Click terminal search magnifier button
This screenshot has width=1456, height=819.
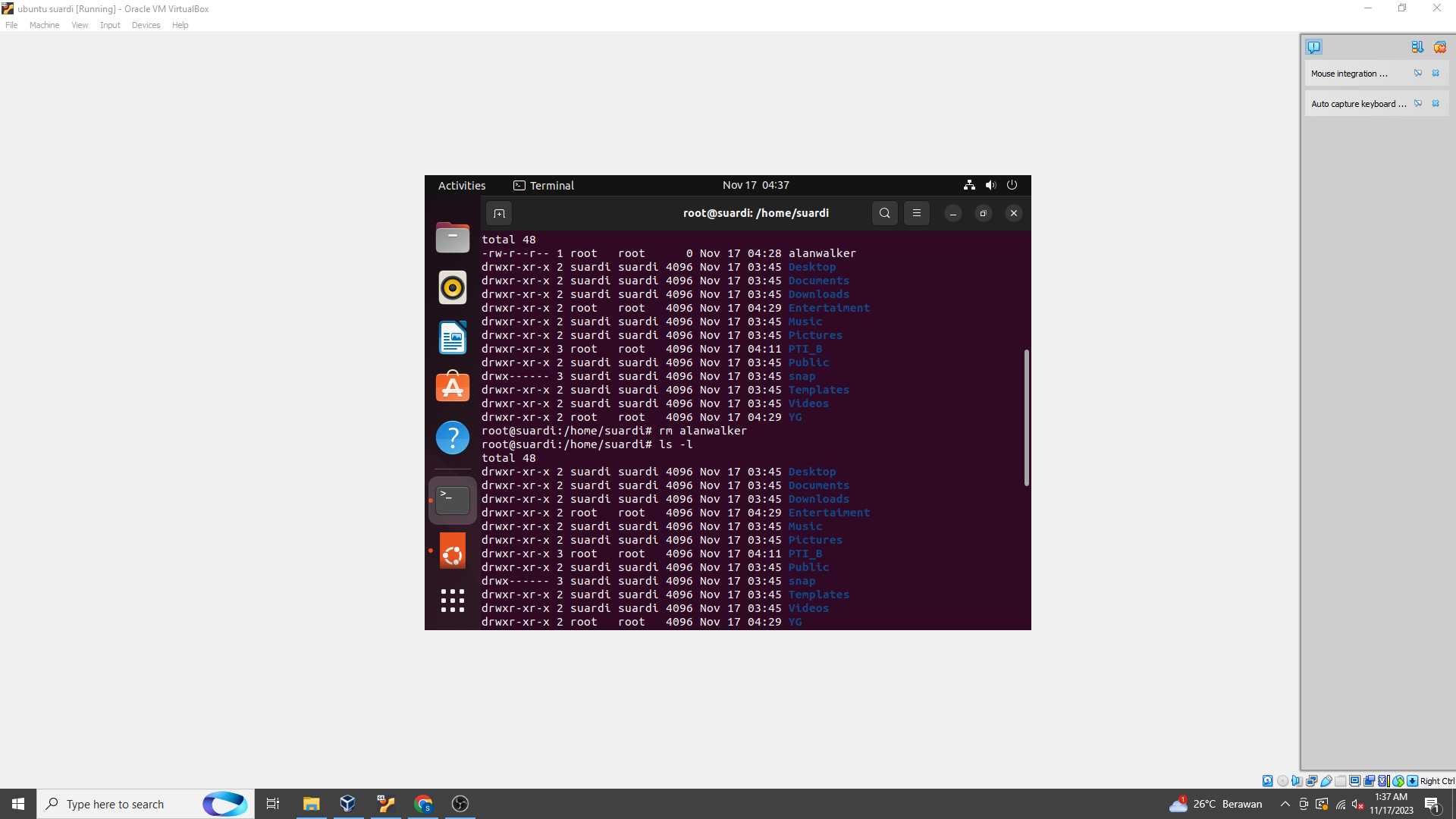[885, 213]
